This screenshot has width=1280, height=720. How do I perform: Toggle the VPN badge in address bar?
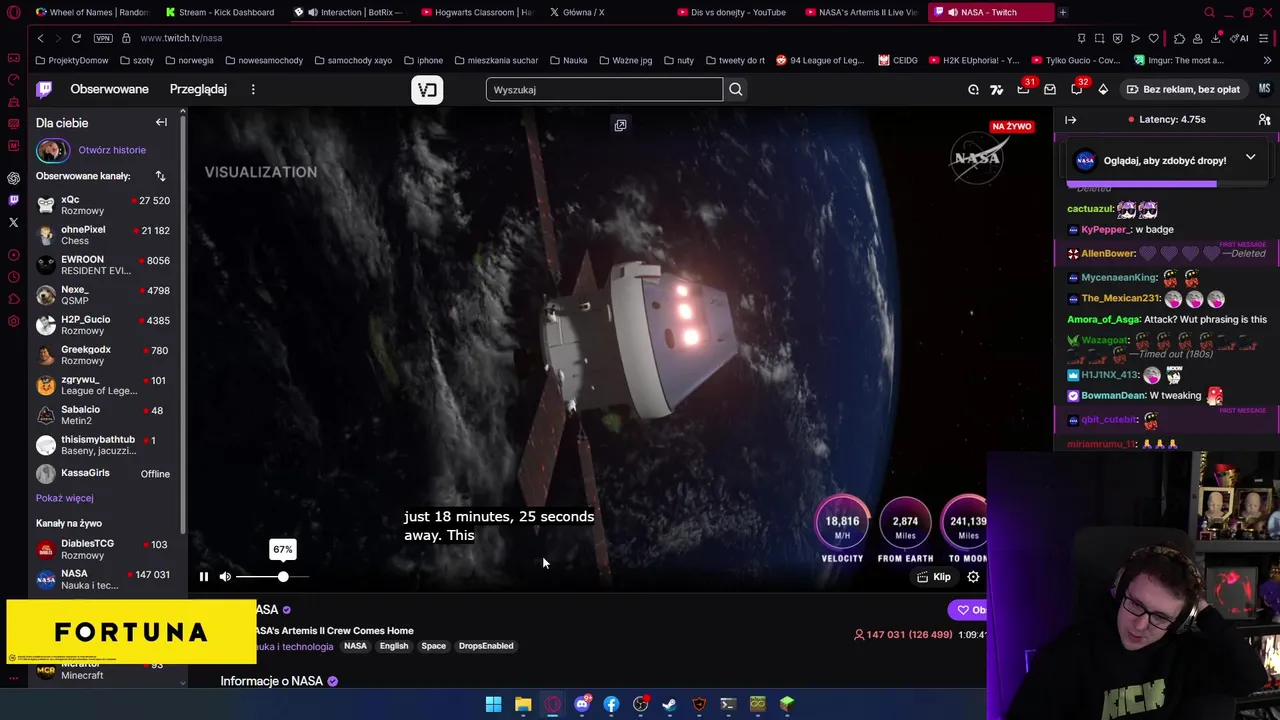103,38
